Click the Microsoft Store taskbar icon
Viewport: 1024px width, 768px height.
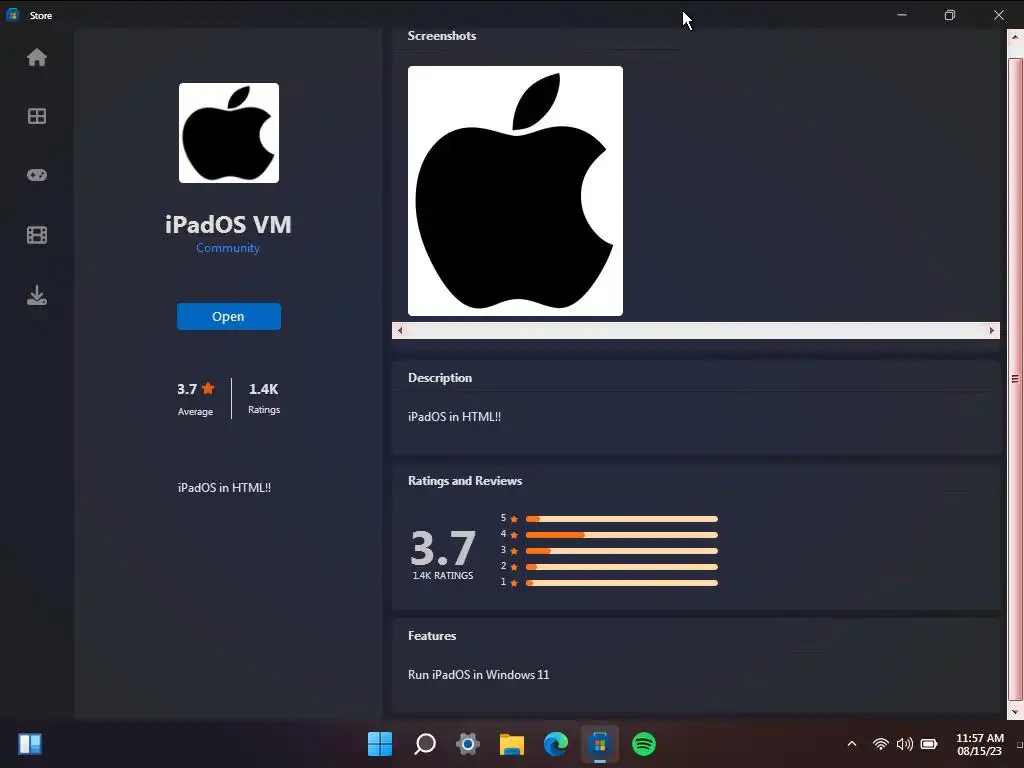(x=600, y=744)
